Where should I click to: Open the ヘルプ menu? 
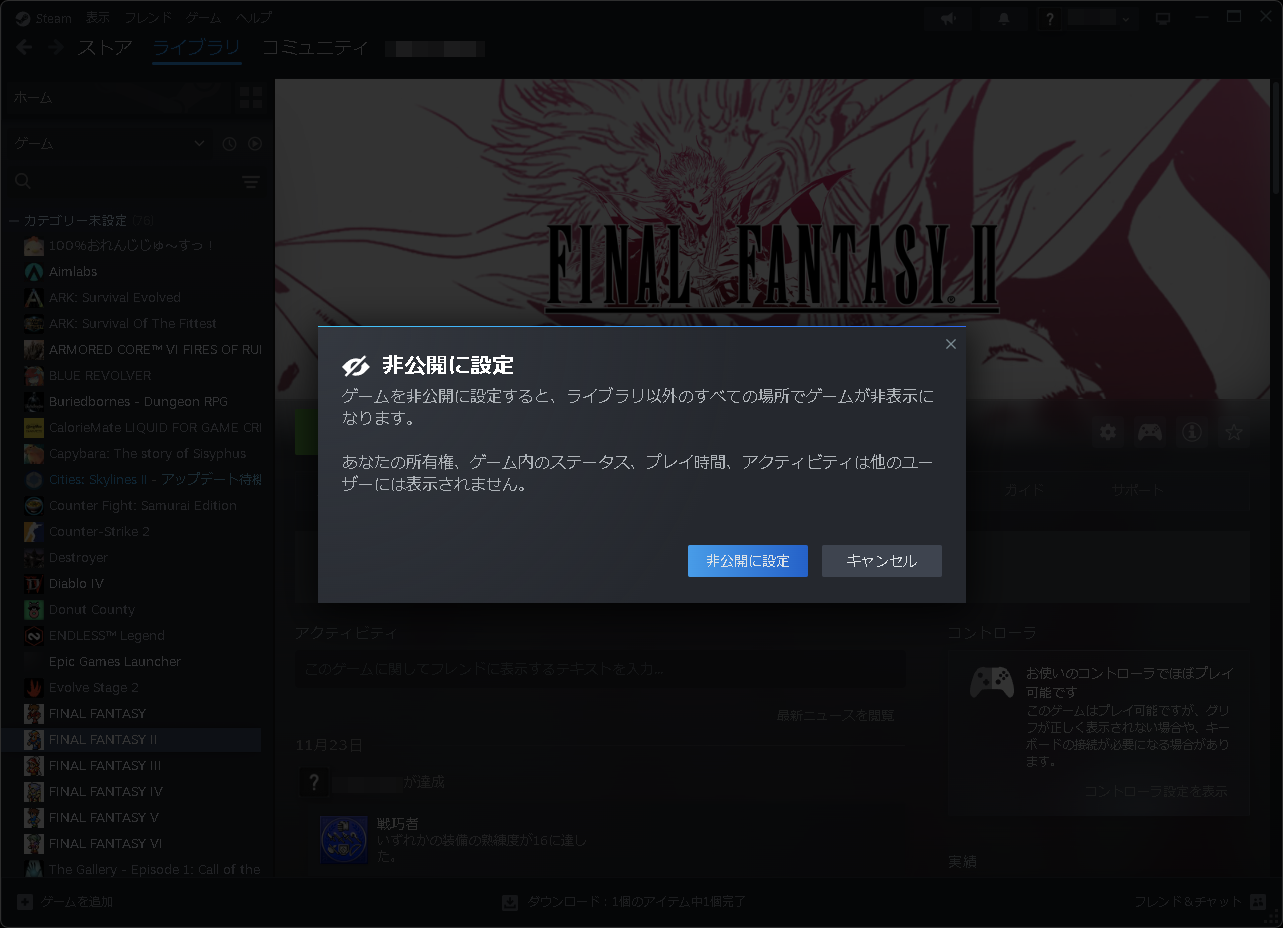tap(254, 18)
